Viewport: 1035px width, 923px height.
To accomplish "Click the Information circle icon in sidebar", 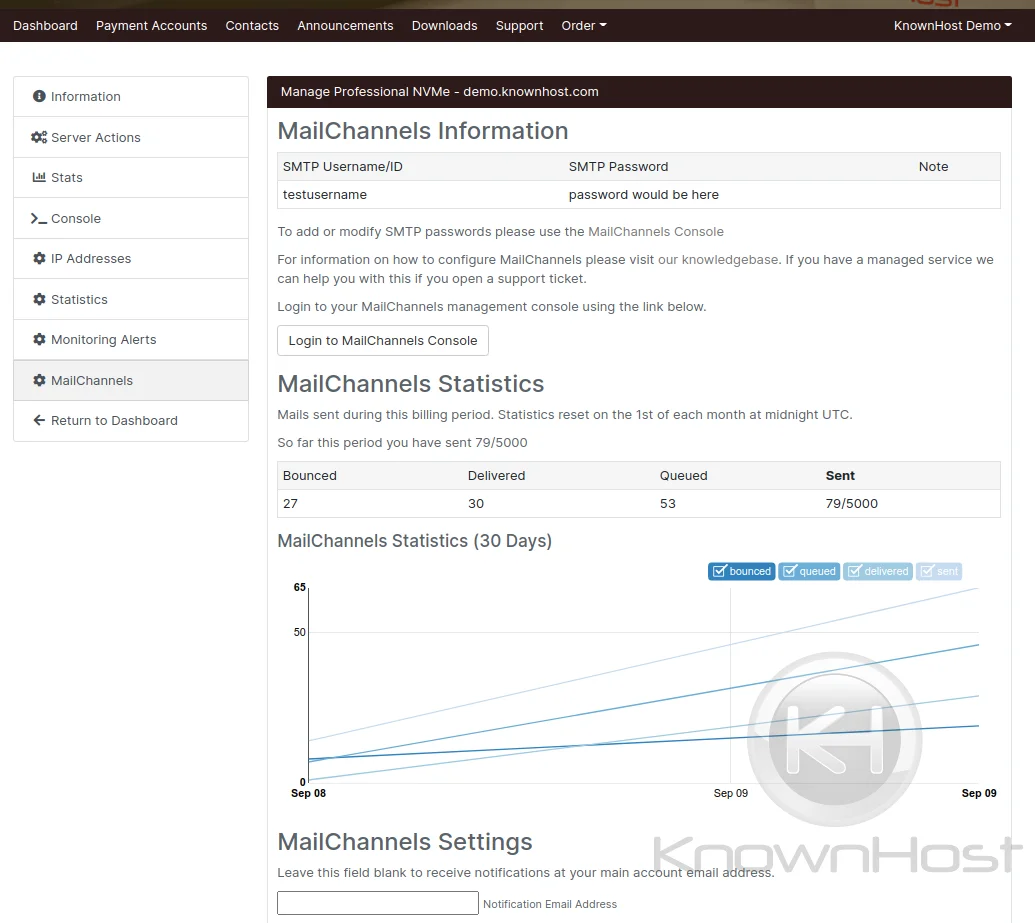I will (39, 97).
